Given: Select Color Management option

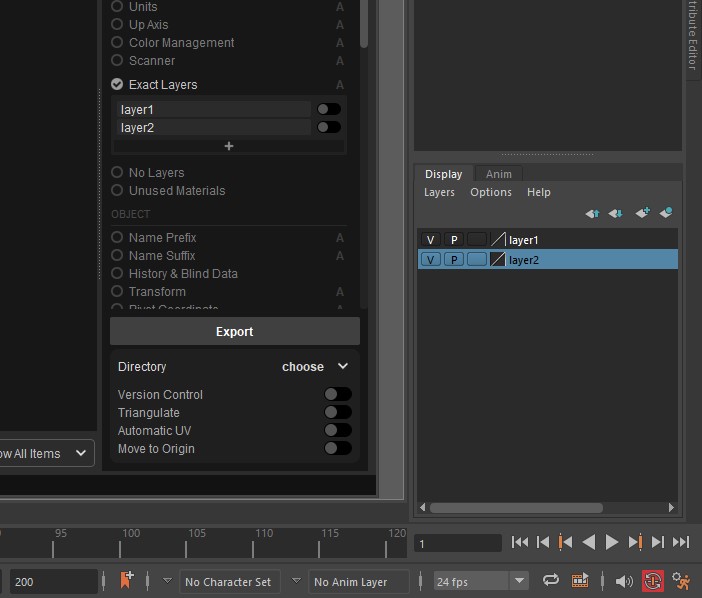Looking at the screenshot, I should 117,42.
